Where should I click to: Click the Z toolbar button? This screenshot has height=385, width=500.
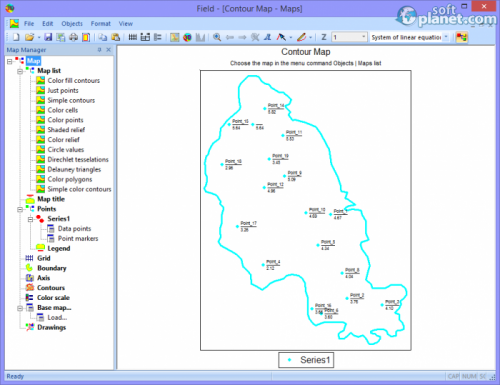coord(324,37)
